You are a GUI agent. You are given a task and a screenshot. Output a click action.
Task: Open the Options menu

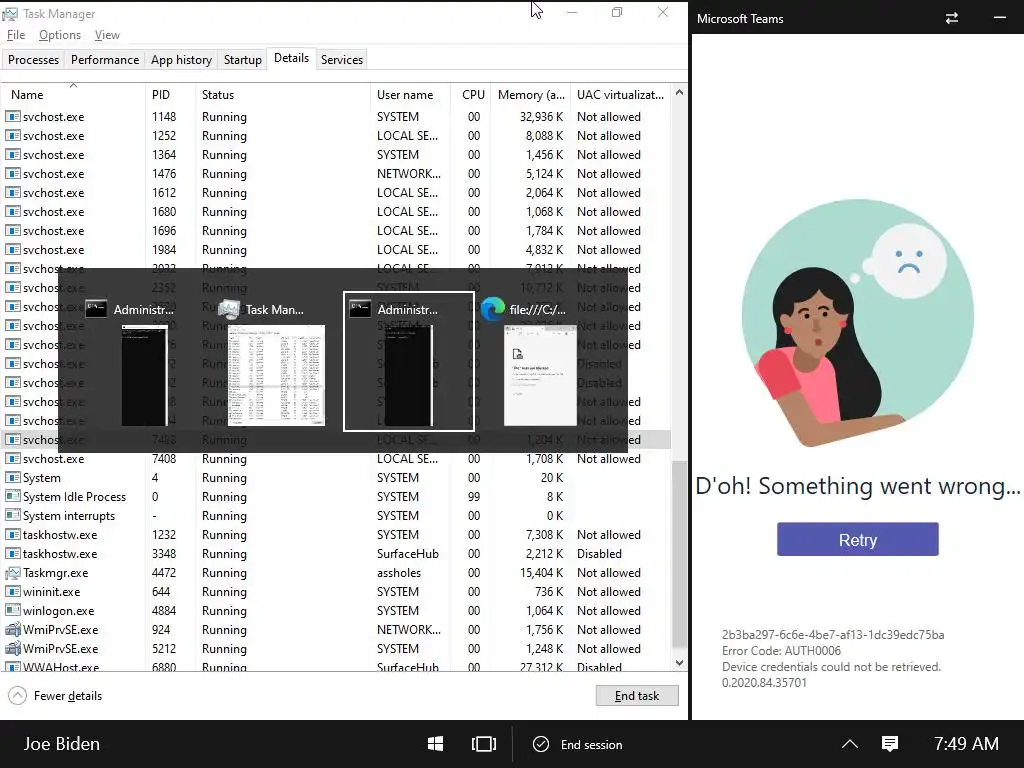(59, 35)
